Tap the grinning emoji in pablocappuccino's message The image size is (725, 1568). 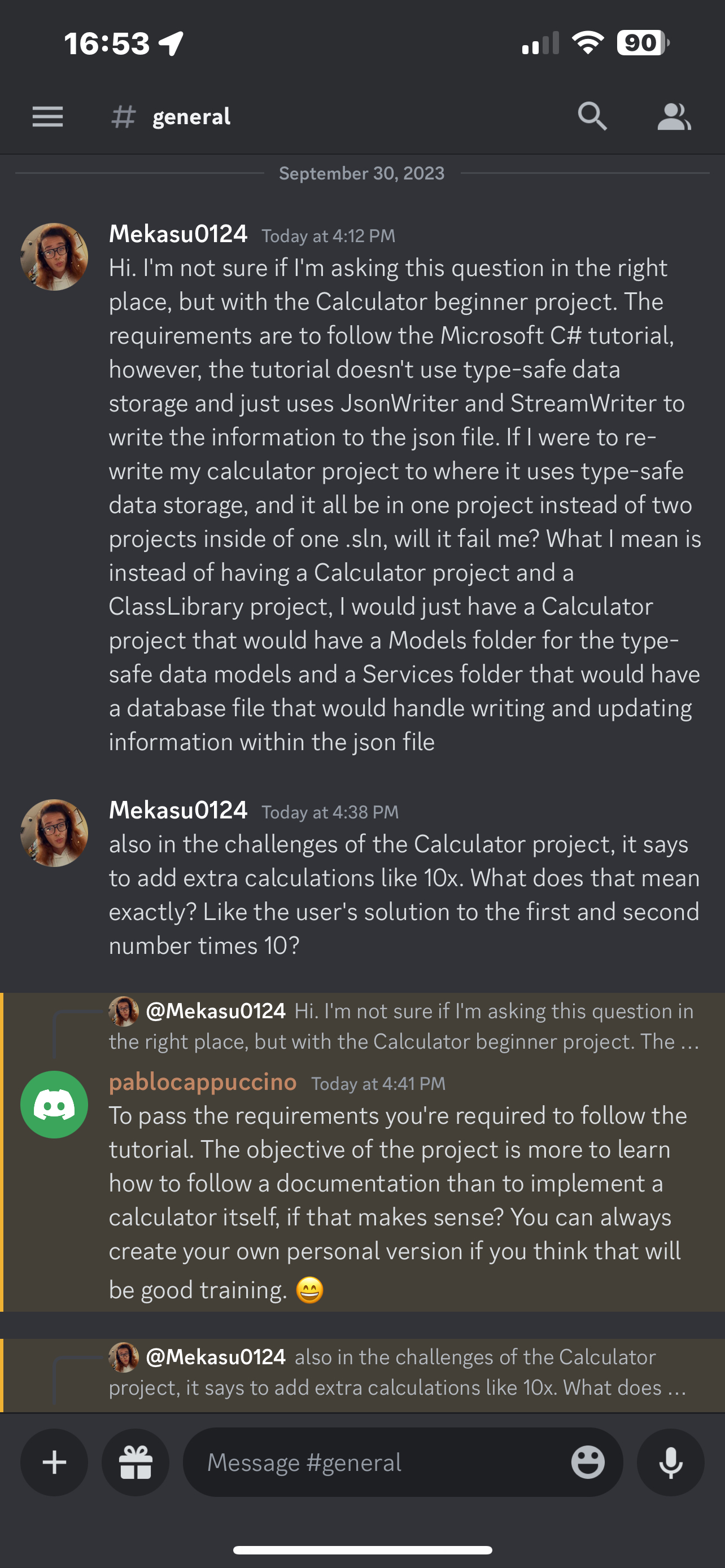(309, 1290)
